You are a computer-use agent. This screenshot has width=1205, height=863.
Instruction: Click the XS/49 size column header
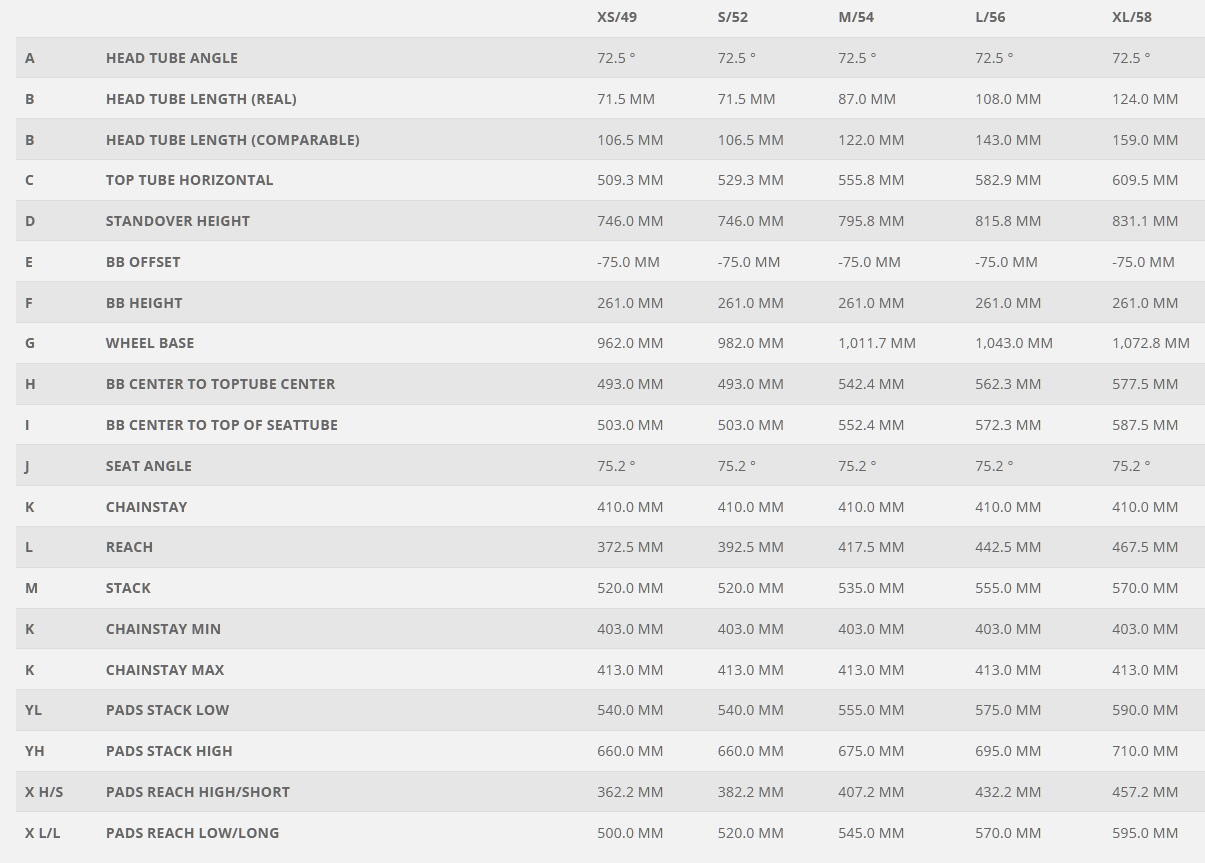click(x=617, y=17)
